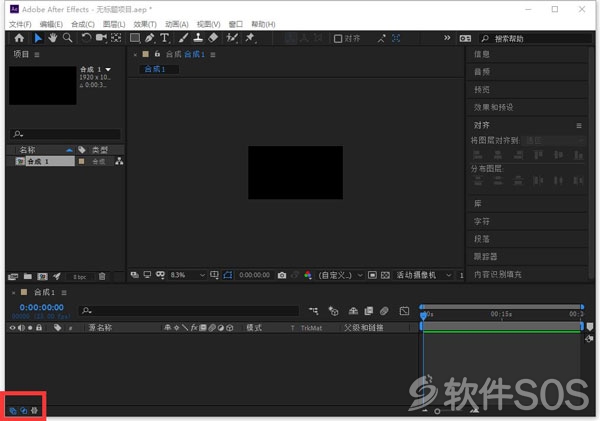
Task: Select the Clone Stamp tool
Action: pyautogui.click(x=198, y=38)
